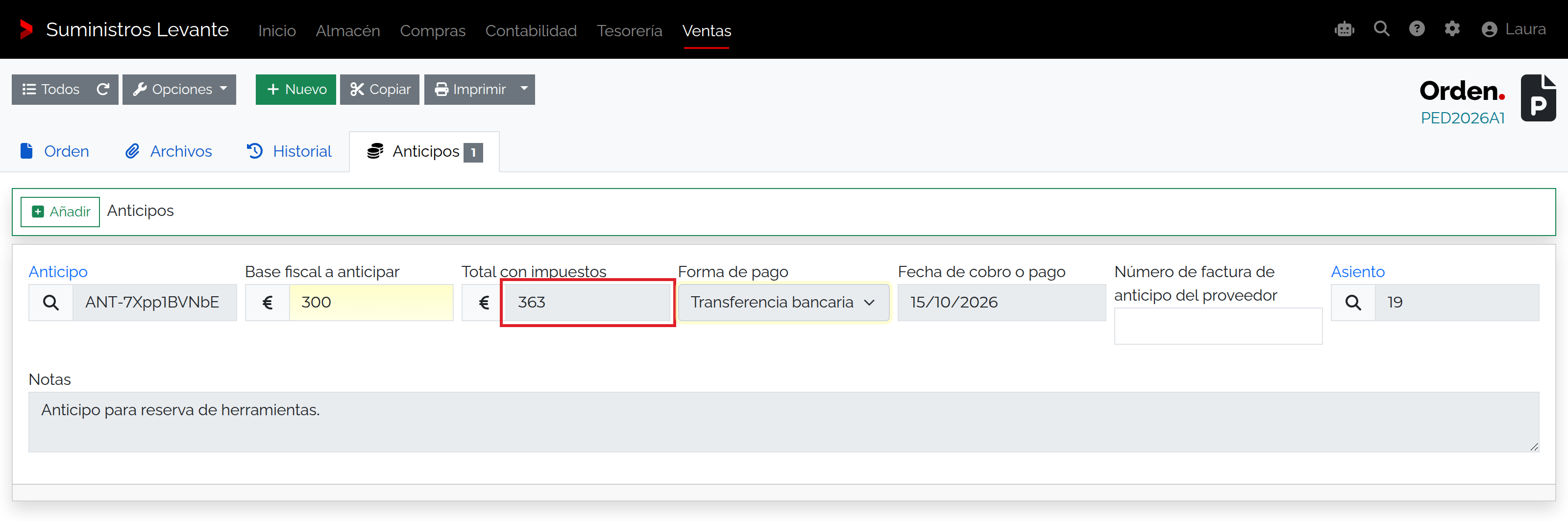The image size is (1568, 521).
Task: Expand the Imprimir dropdown arrow
Action: point(524,89)
